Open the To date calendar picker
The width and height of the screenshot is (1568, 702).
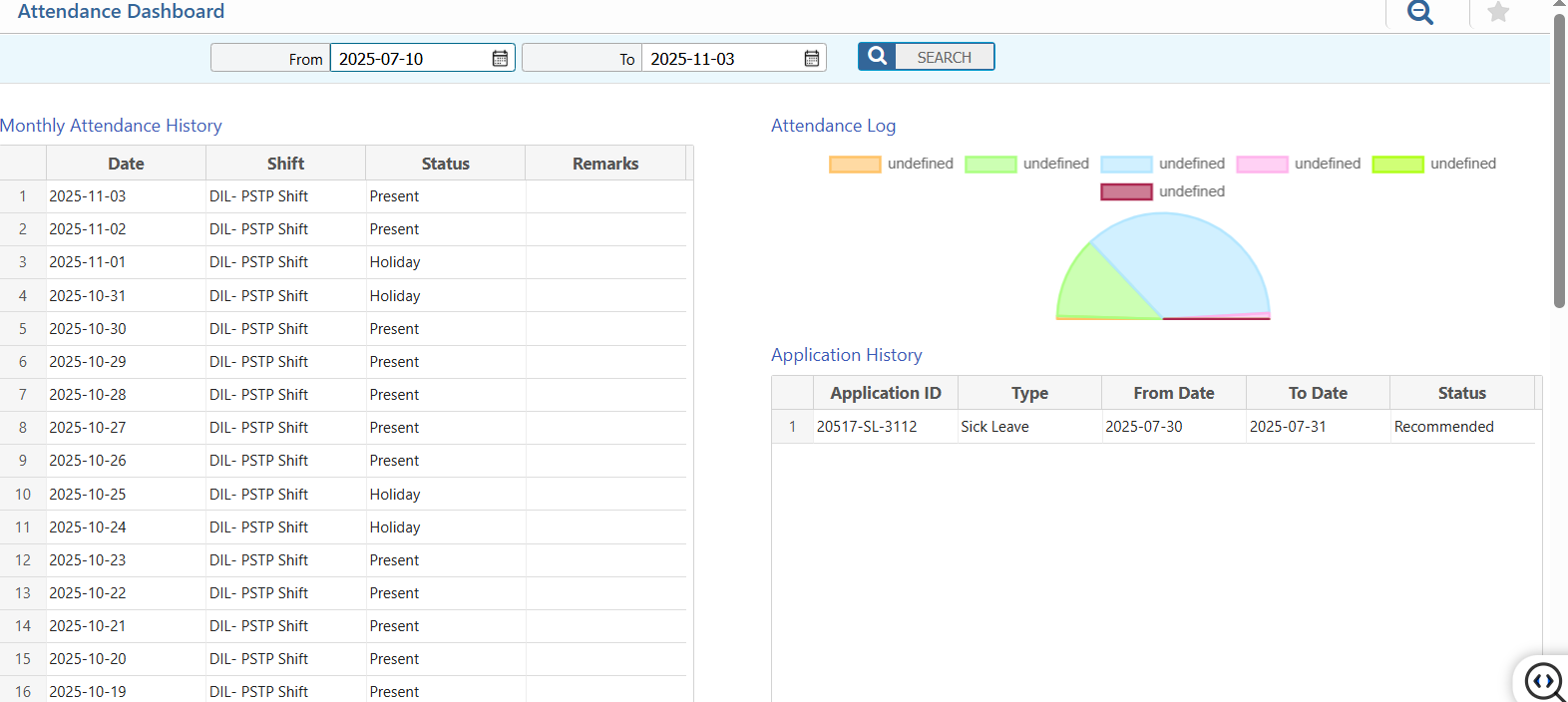(x=812, y=59)
